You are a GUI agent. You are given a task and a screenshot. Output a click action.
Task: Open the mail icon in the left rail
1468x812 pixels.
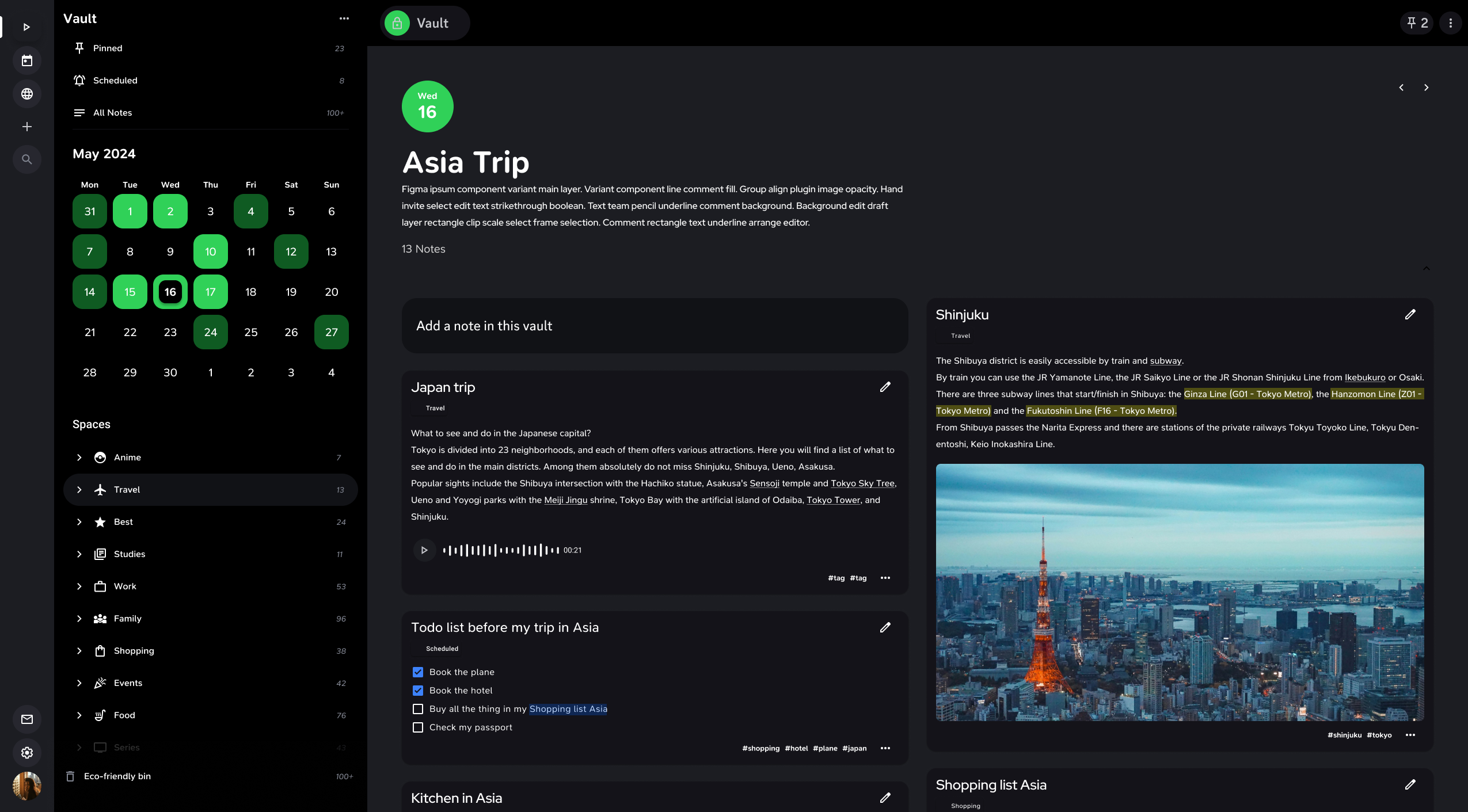tap(27, 719)
